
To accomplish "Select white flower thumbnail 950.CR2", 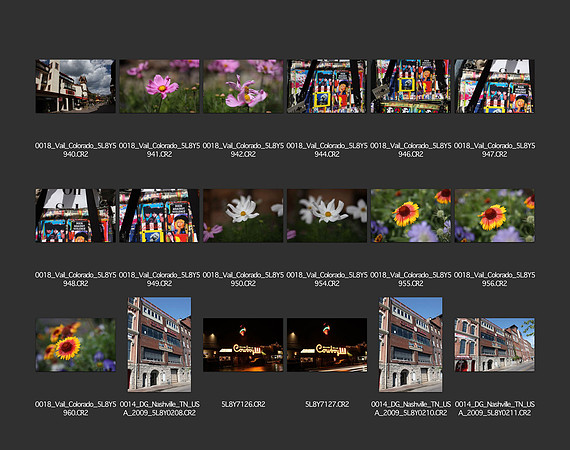I will [x=243, y=216].
